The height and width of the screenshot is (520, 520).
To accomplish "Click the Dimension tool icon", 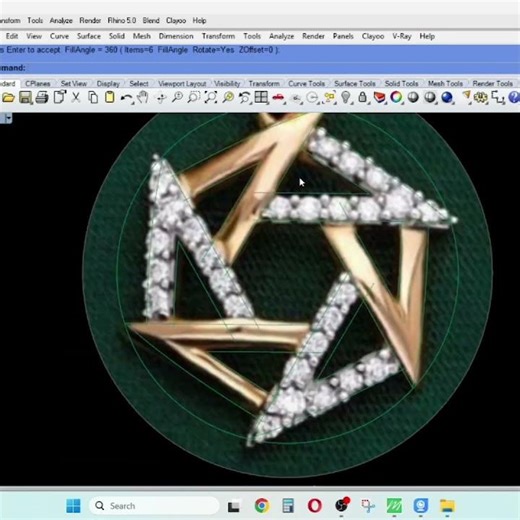I will click(x=498, y=98).
